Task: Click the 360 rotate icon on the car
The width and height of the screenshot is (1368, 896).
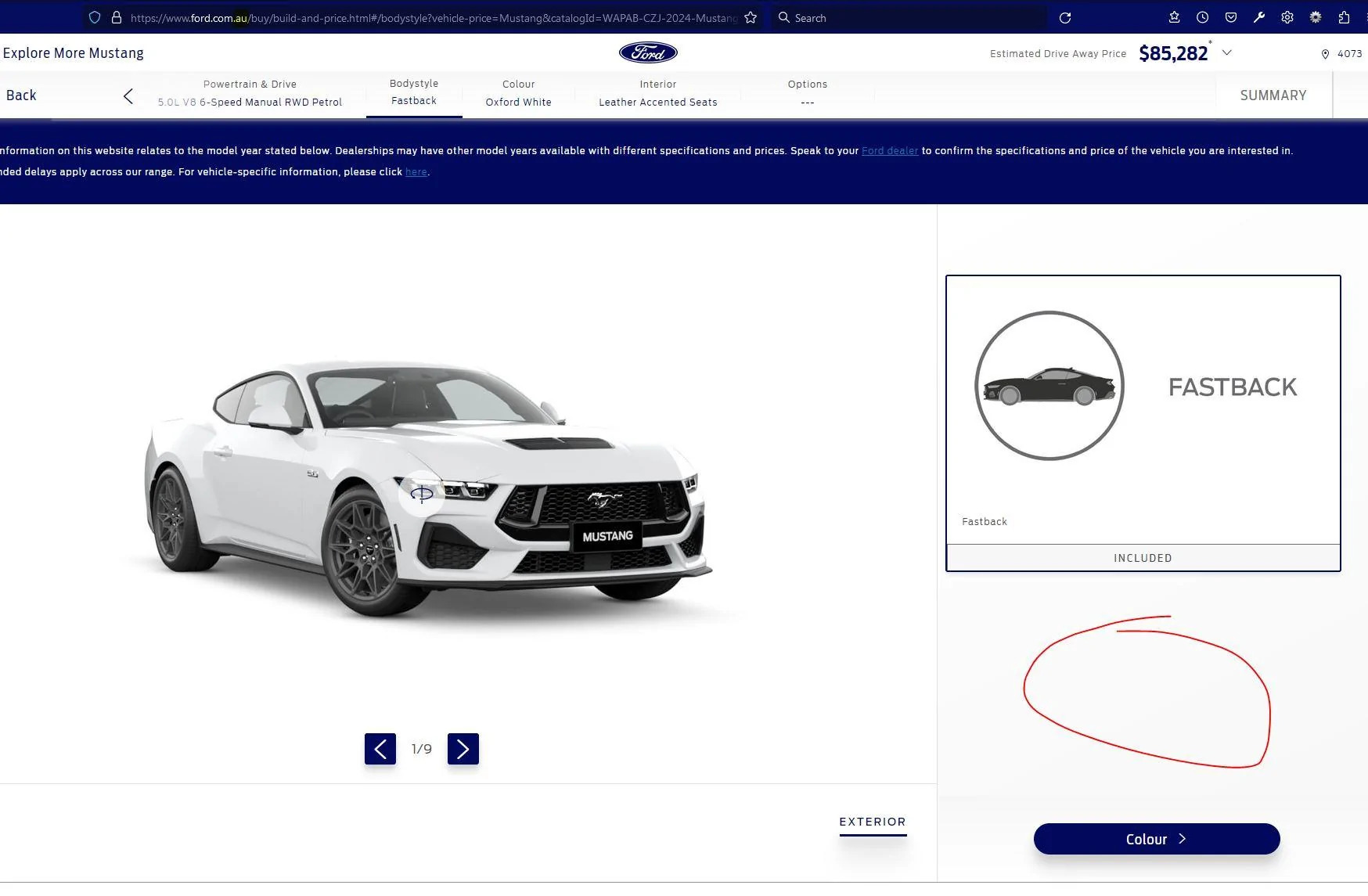Action: point(422,493)
